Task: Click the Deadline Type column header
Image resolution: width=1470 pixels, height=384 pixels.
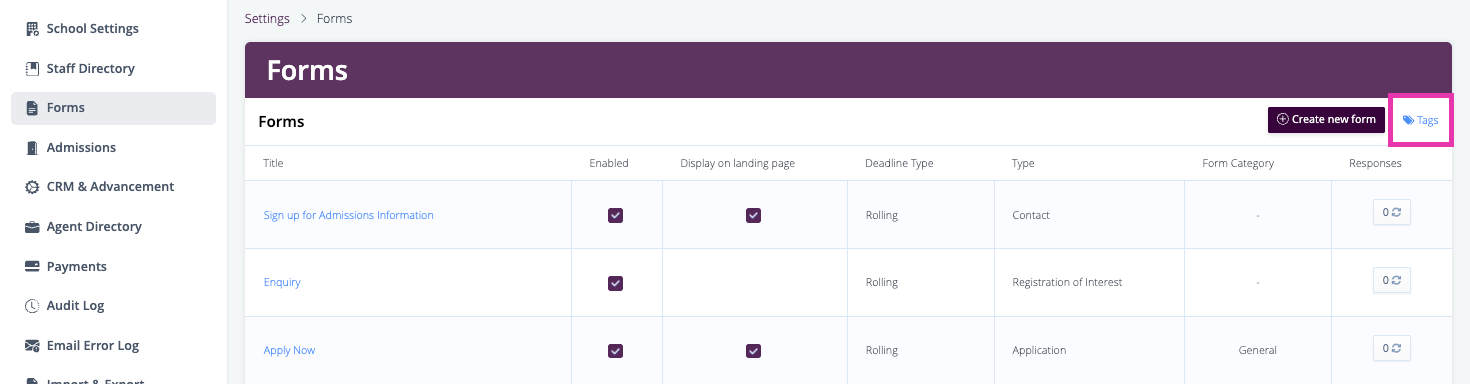Action: (899, 163)
